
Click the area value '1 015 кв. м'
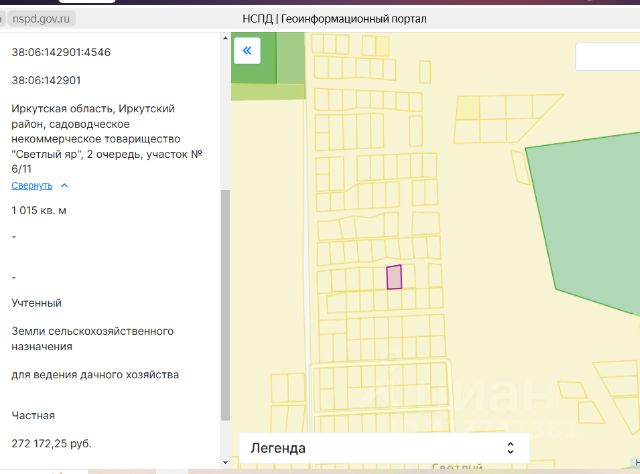tap(39, 211)
